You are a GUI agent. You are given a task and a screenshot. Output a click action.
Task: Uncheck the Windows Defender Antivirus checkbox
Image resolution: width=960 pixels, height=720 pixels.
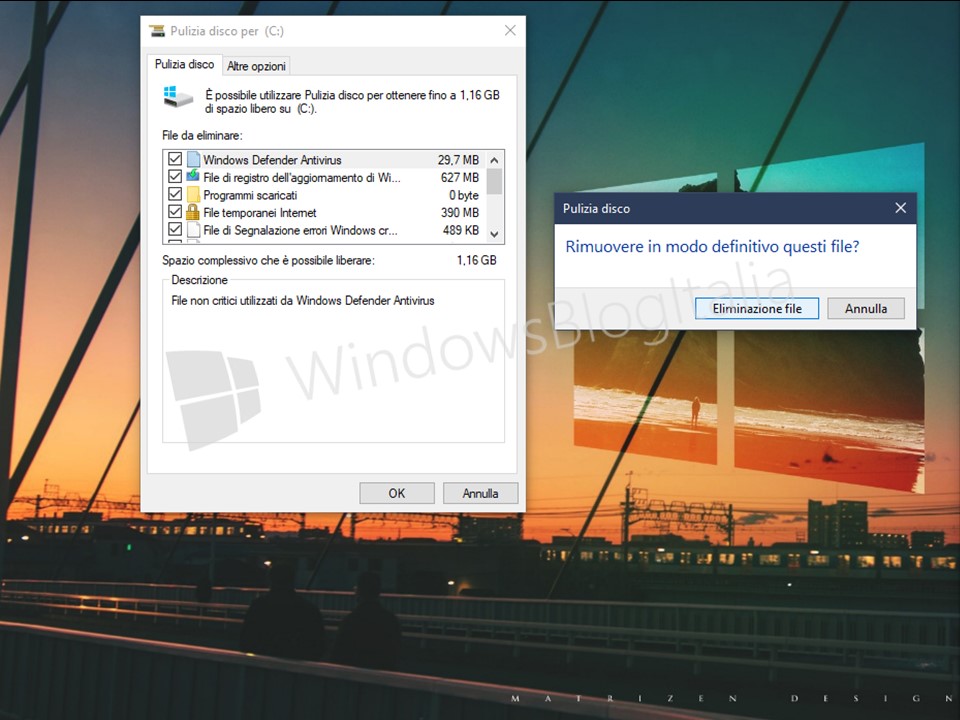point(176,160)
